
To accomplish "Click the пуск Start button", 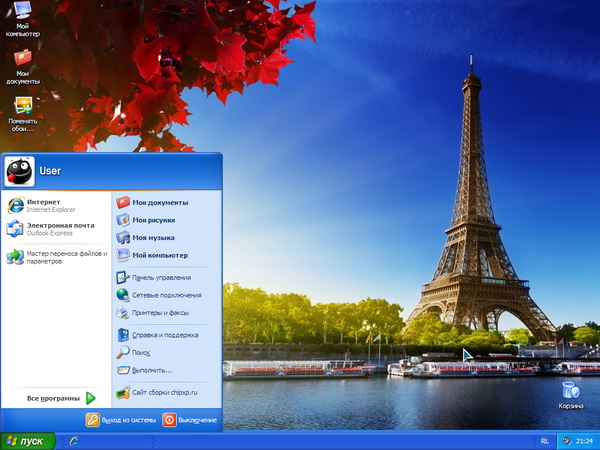I will [27, 441].
